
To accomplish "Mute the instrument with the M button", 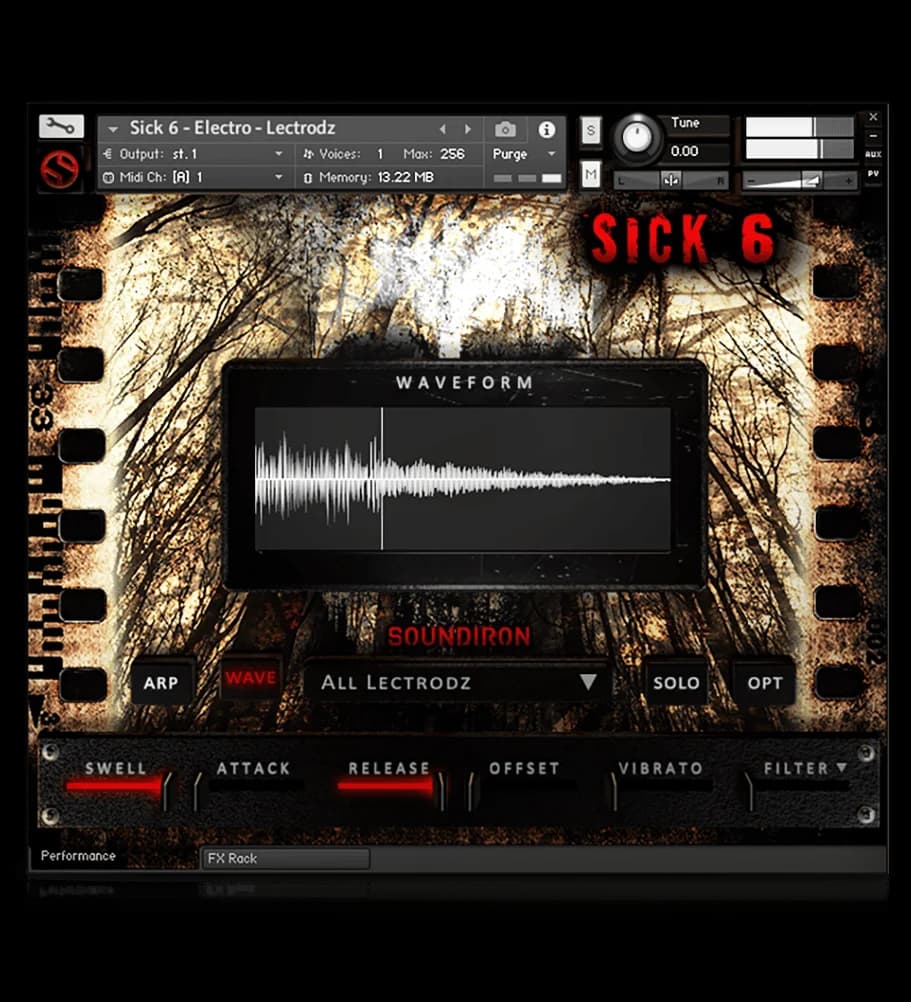I will (x=591, y=175).
